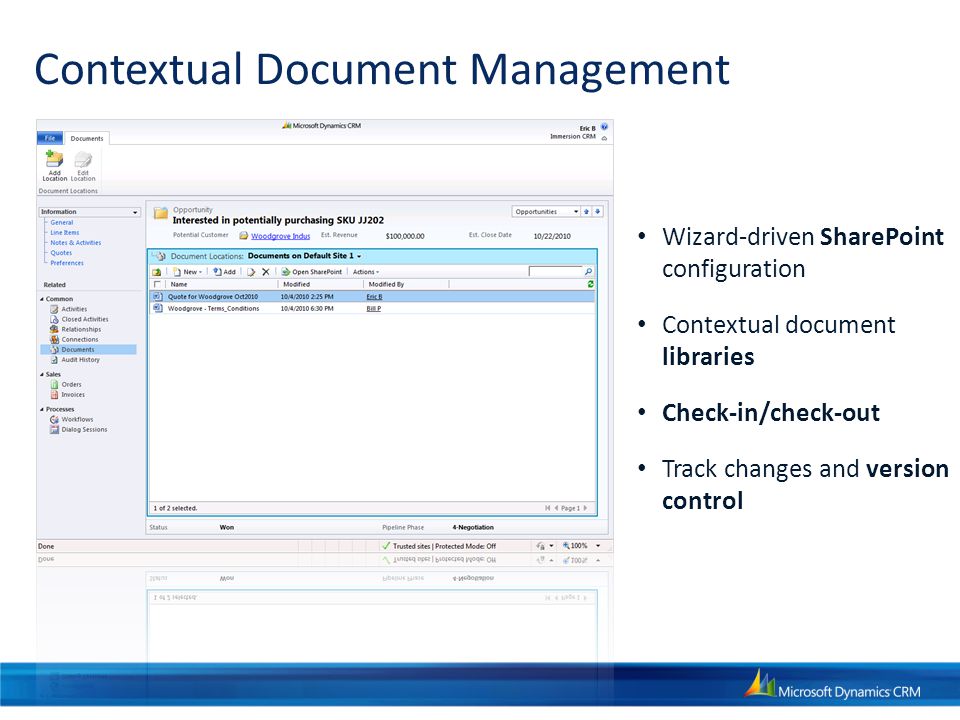Click the Workflows icon under Processes
960x720 pixels.
(54, 419)
